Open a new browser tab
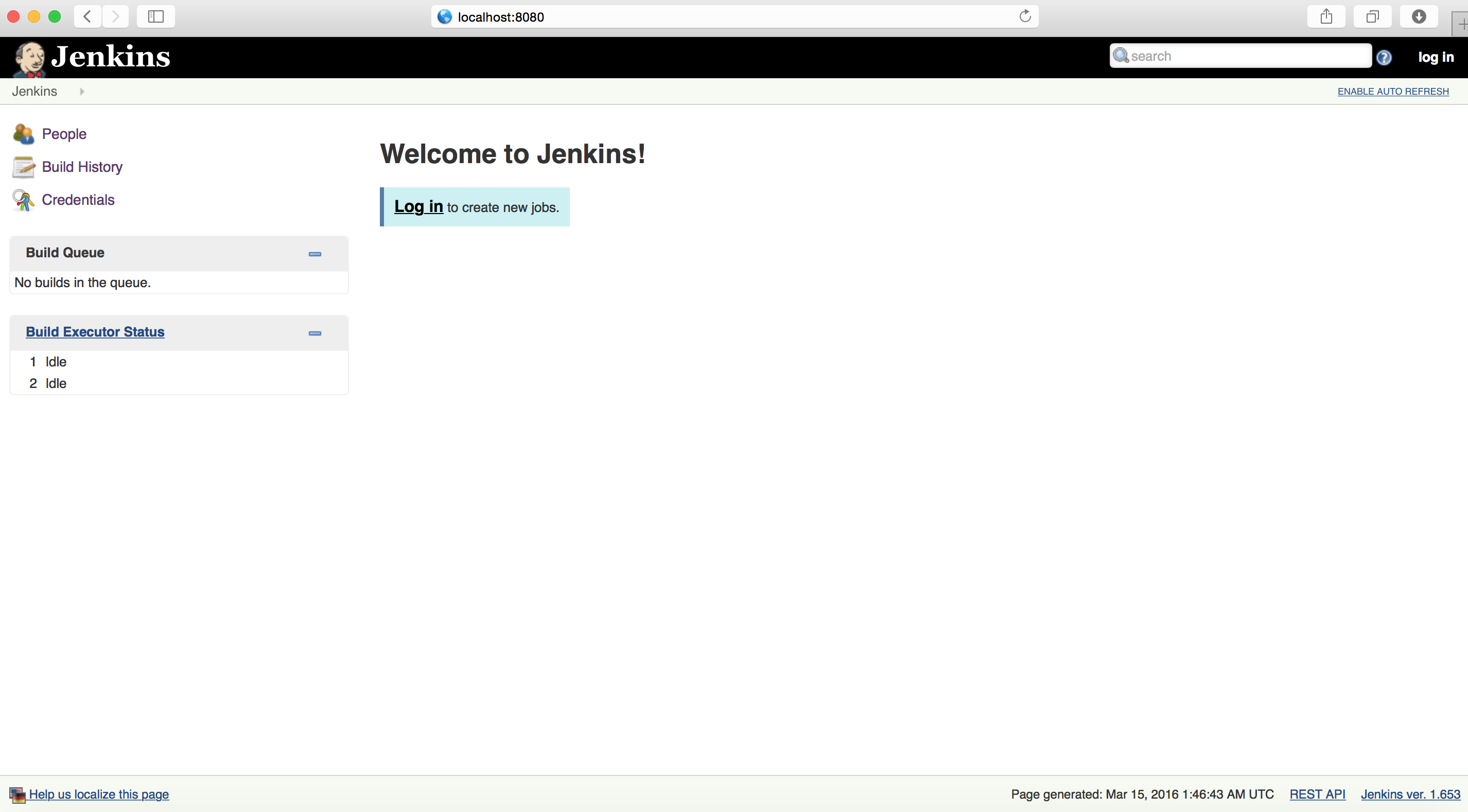Image resolution: width=1468 pixels, height=812 pixels. point(1461,24)
